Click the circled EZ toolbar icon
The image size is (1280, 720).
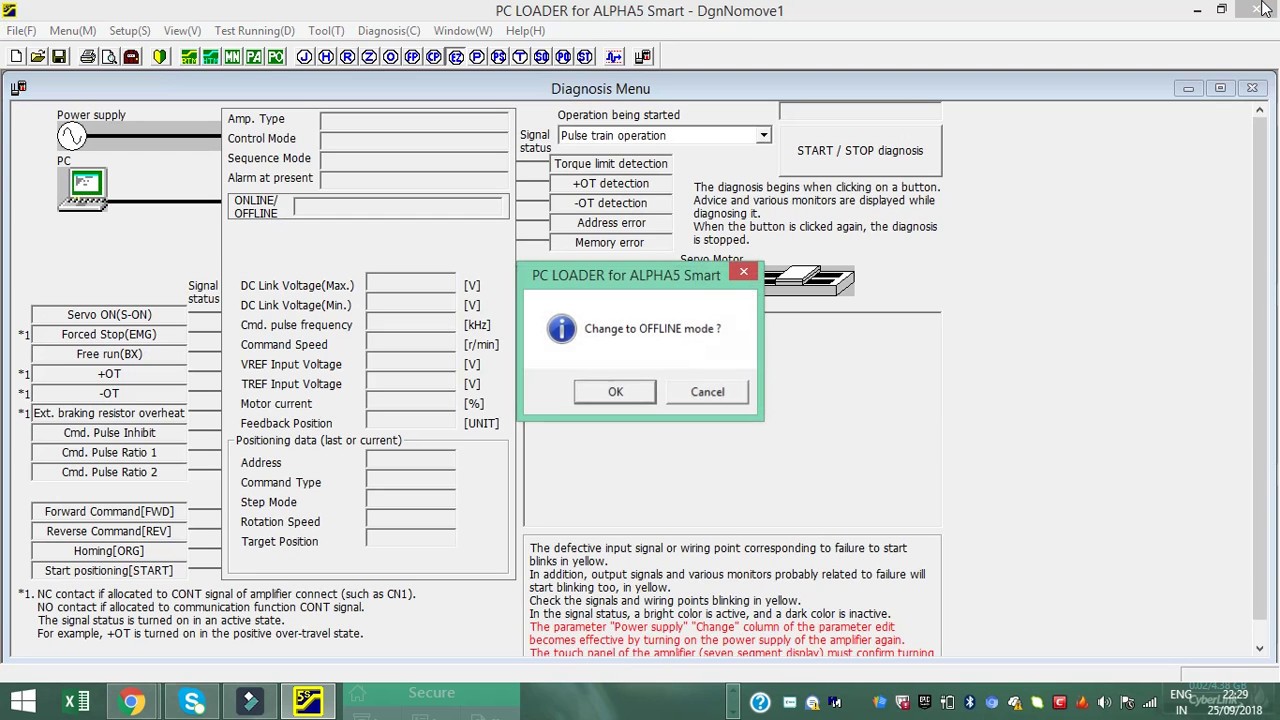[x=456, y=57]
